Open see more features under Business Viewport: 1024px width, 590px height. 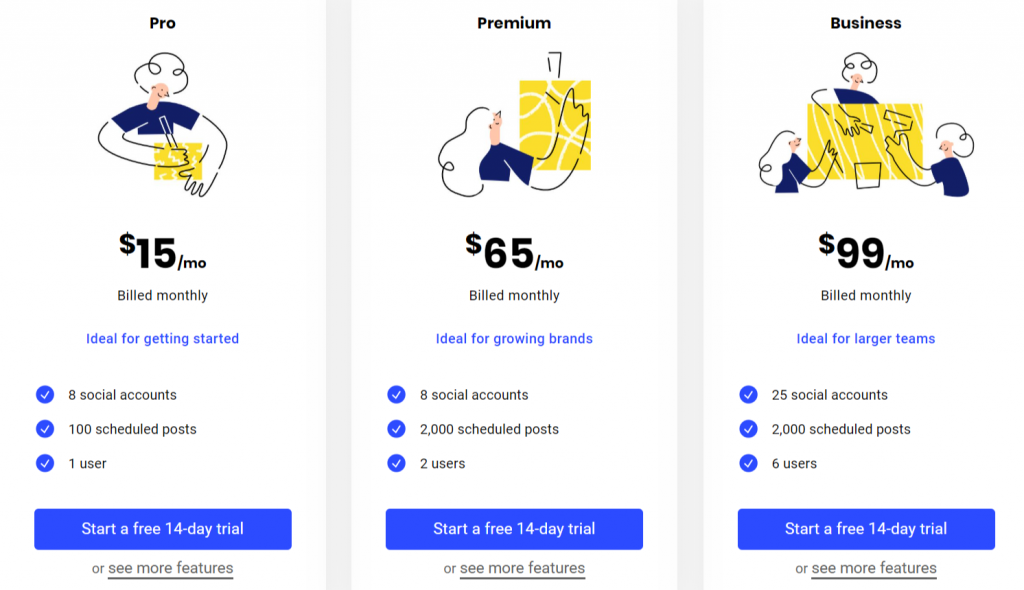(x=874, y=567)
